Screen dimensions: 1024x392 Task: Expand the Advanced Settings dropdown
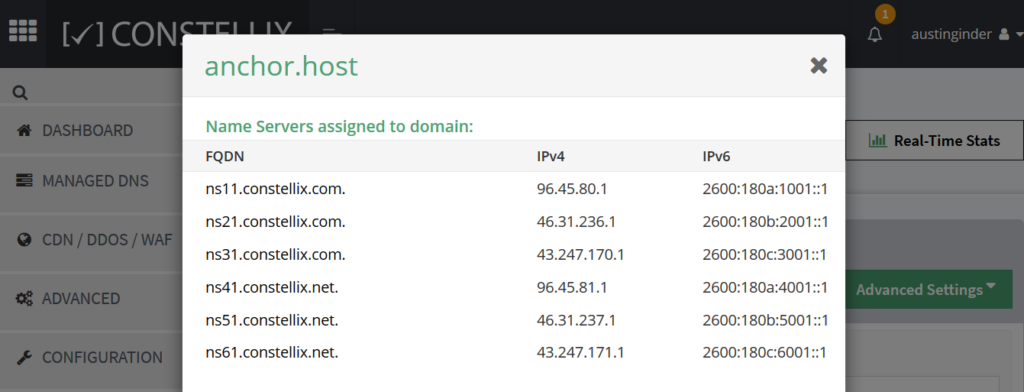925,289
